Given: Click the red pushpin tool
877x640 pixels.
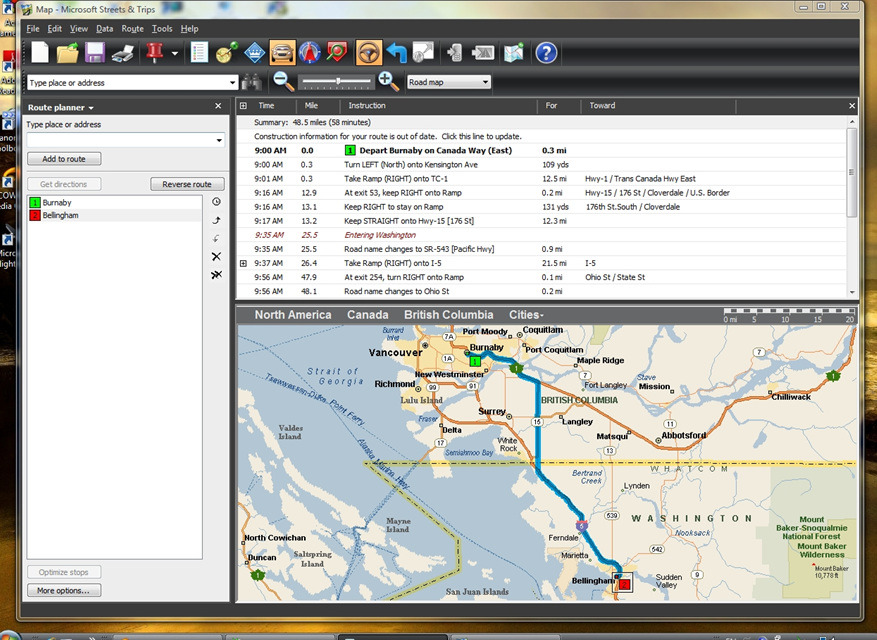Looking at the screenshot, I should (154, 52).
